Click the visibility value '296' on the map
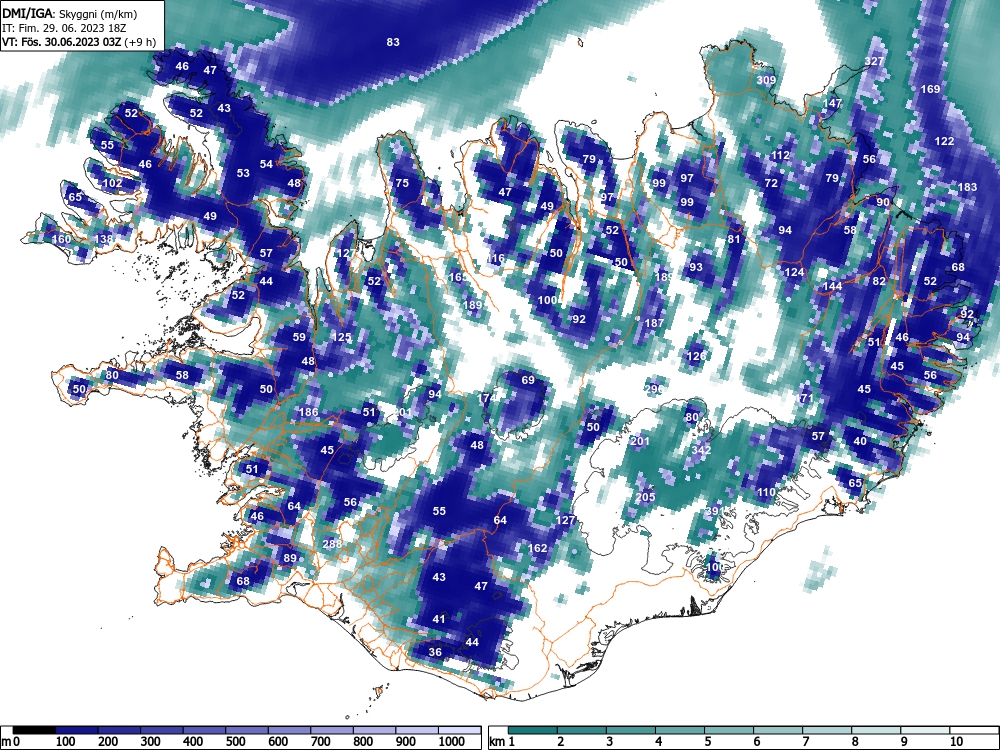Image resolution: width=1000 pixels, height=750 pixels. [654, 388]
